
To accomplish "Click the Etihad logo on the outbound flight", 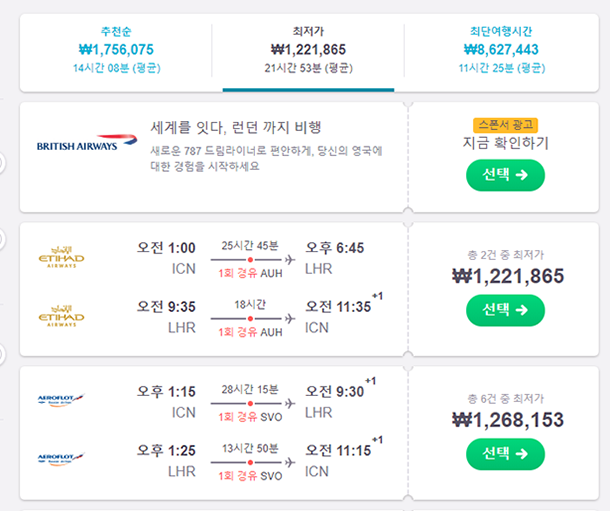I will pos(61,257).
